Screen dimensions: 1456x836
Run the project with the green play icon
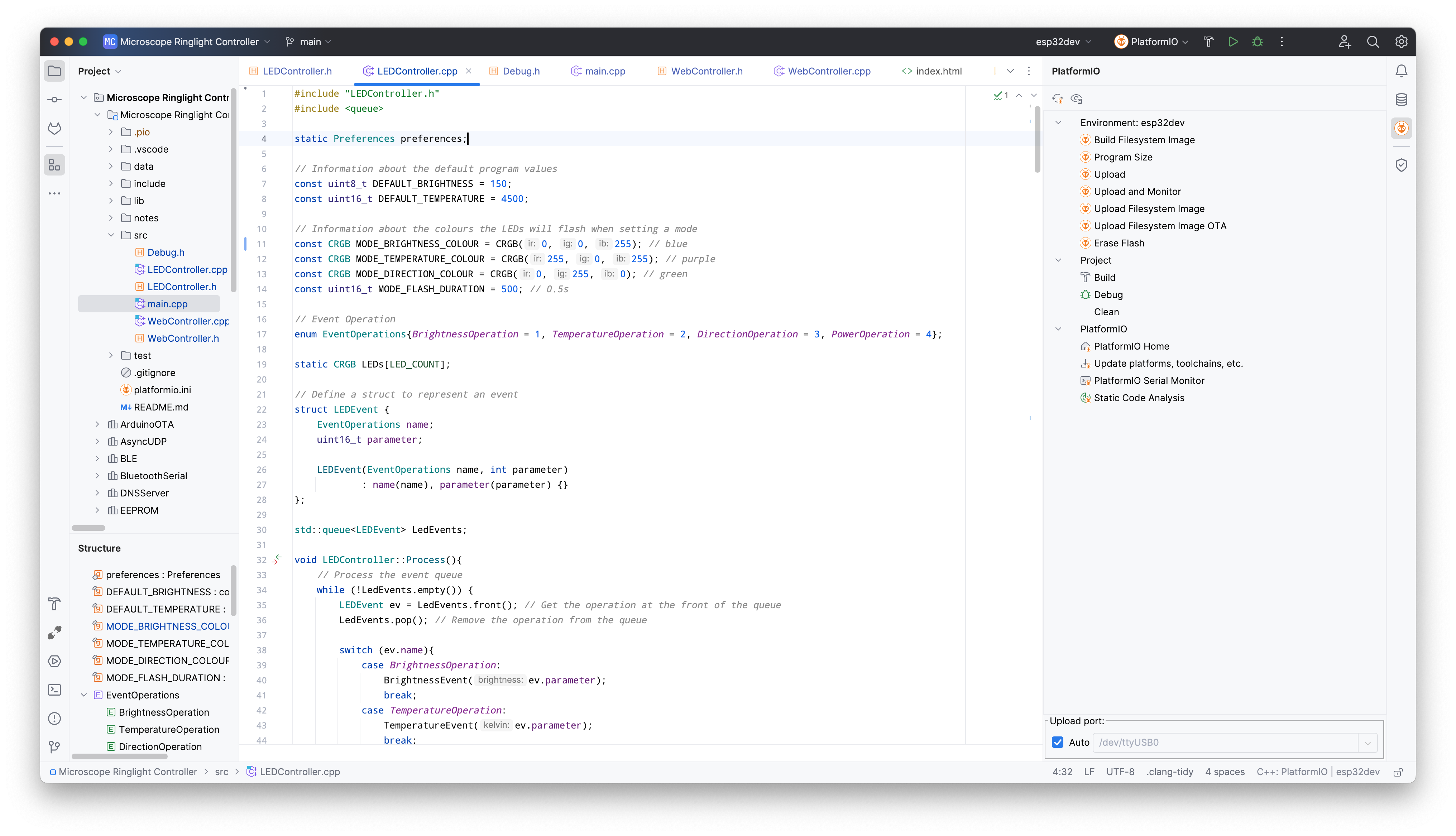tap(1233, 41)
